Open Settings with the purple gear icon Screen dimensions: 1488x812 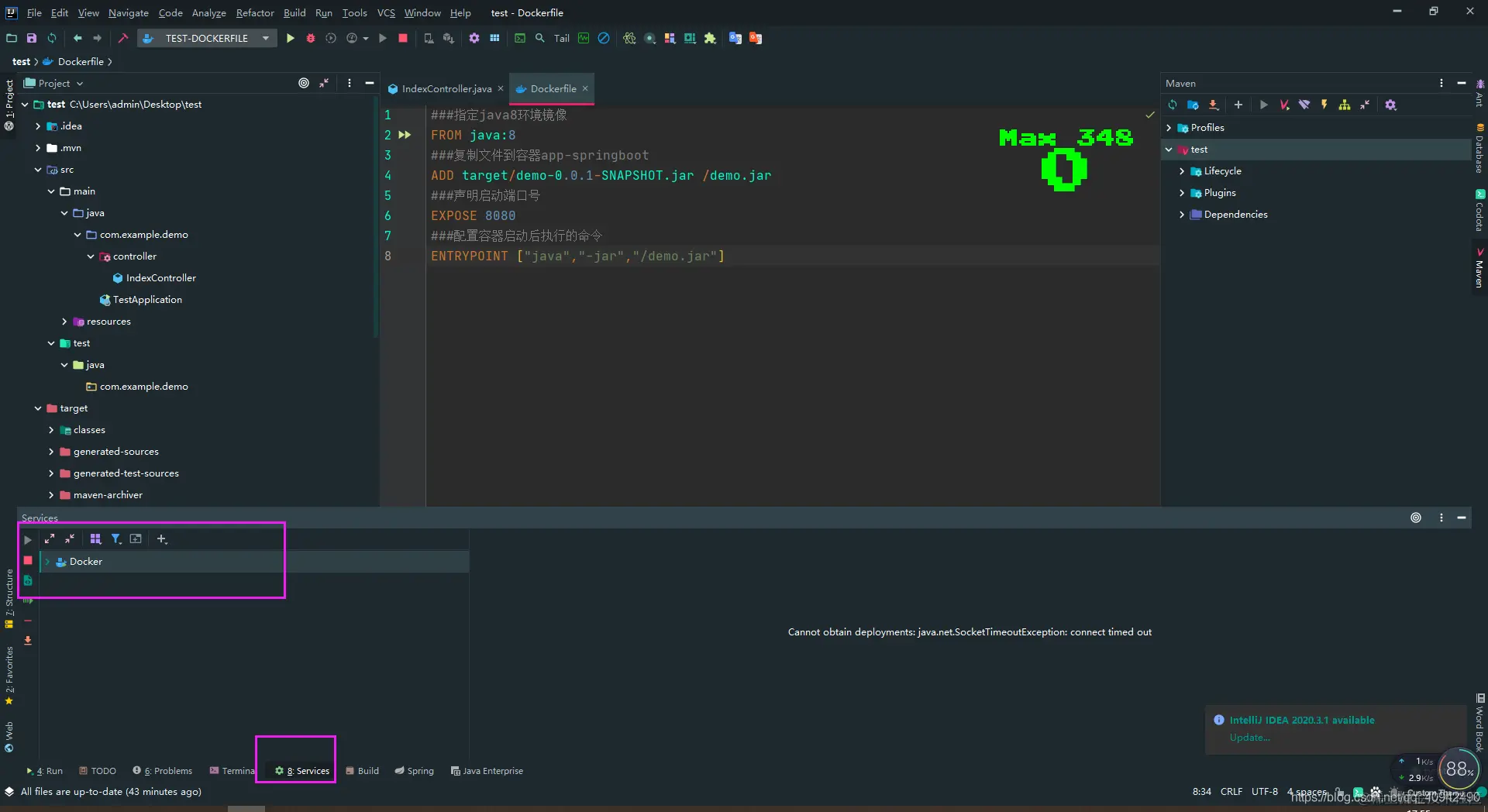click(474, 38)
